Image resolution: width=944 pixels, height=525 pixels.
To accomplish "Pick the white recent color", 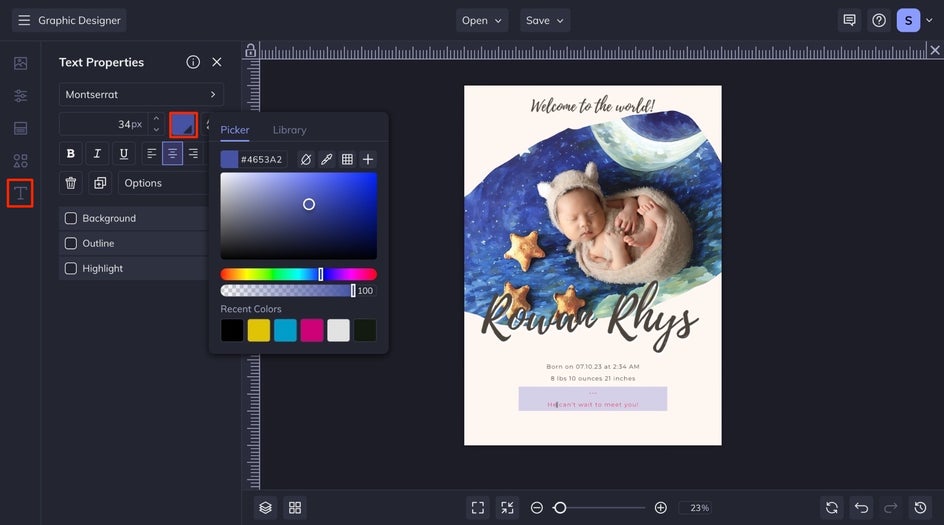I will click(x=338, y=331).
